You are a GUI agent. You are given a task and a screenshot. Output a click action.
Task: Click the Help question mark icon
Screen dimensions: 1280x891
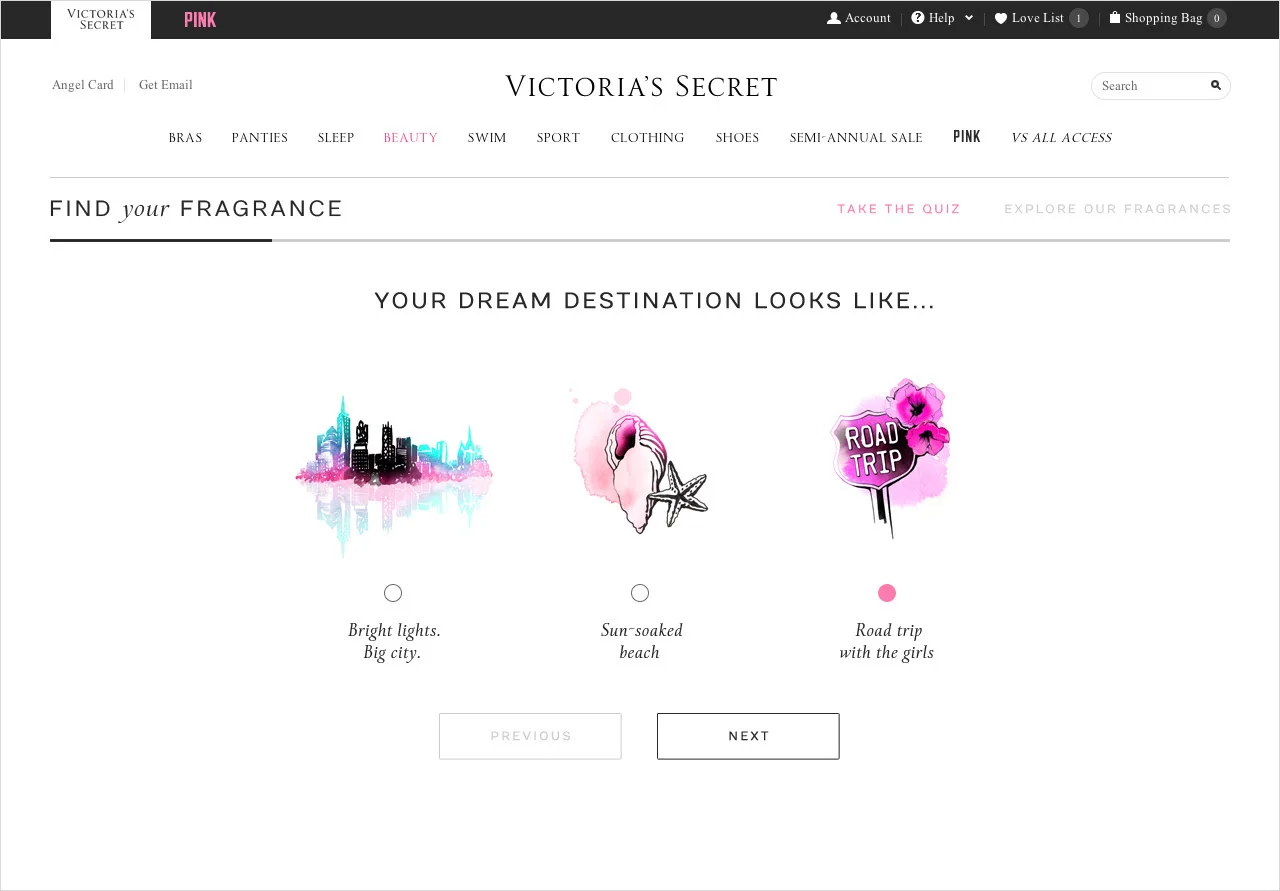point(917,18)
